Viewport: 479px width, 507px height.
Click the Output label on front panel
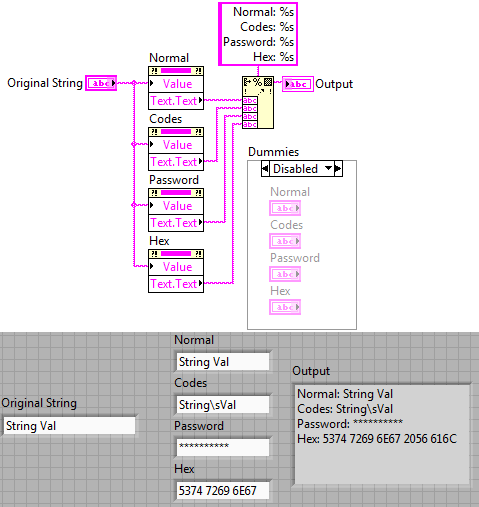tap(311, 371)
